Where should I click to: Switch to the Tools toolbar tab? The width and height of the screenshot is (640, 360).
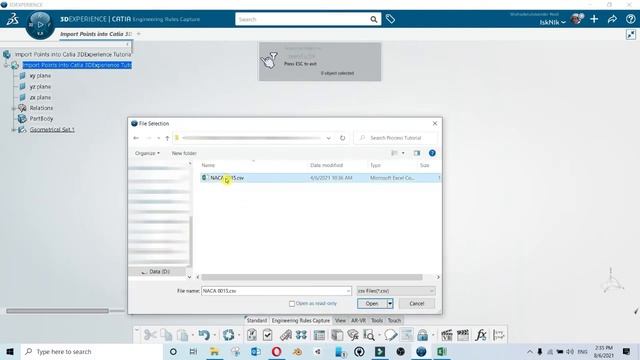pyautogui.click(x=377, y=320)
